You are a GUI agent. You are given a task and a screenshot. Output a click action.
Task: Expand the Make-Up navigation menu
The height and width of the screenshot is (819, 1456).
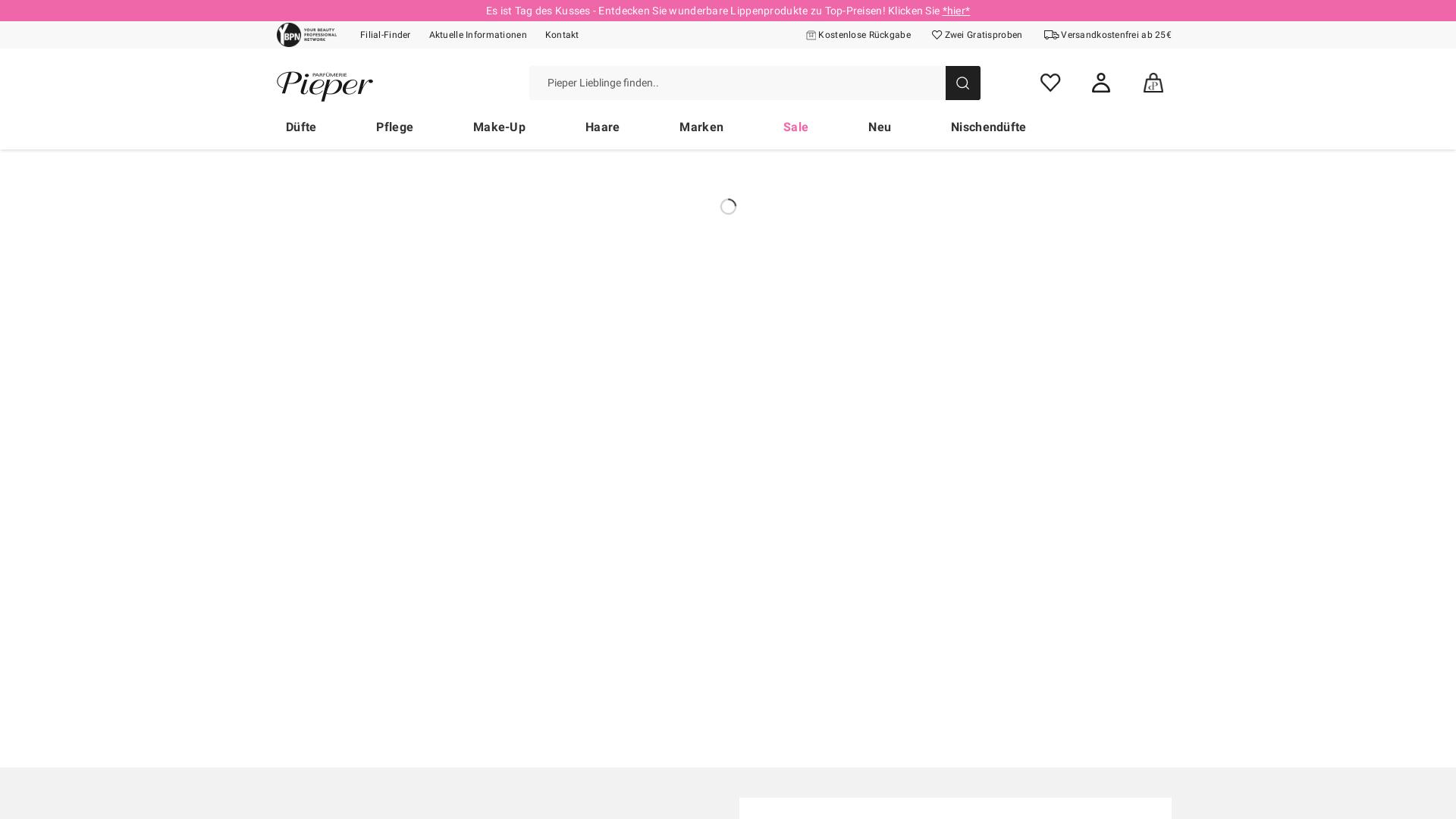(500, 127)
